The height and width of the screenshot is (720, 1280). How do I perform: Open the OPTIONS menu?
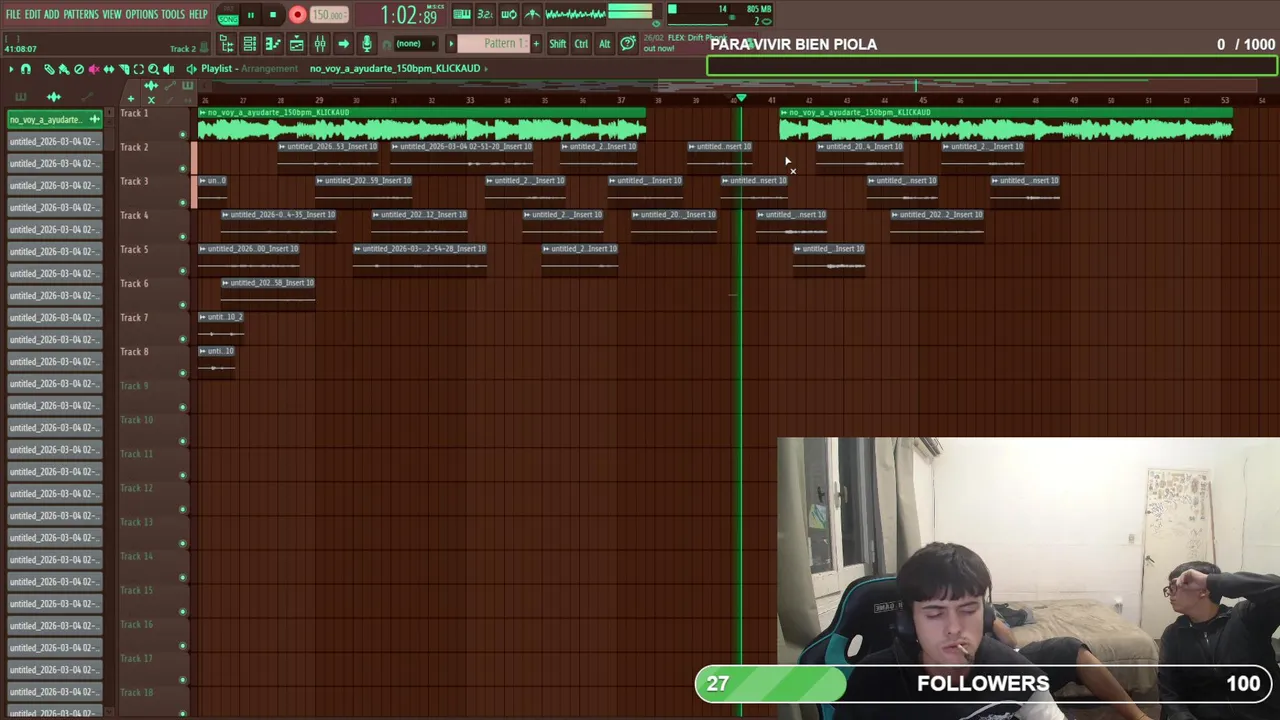point(142,15)
